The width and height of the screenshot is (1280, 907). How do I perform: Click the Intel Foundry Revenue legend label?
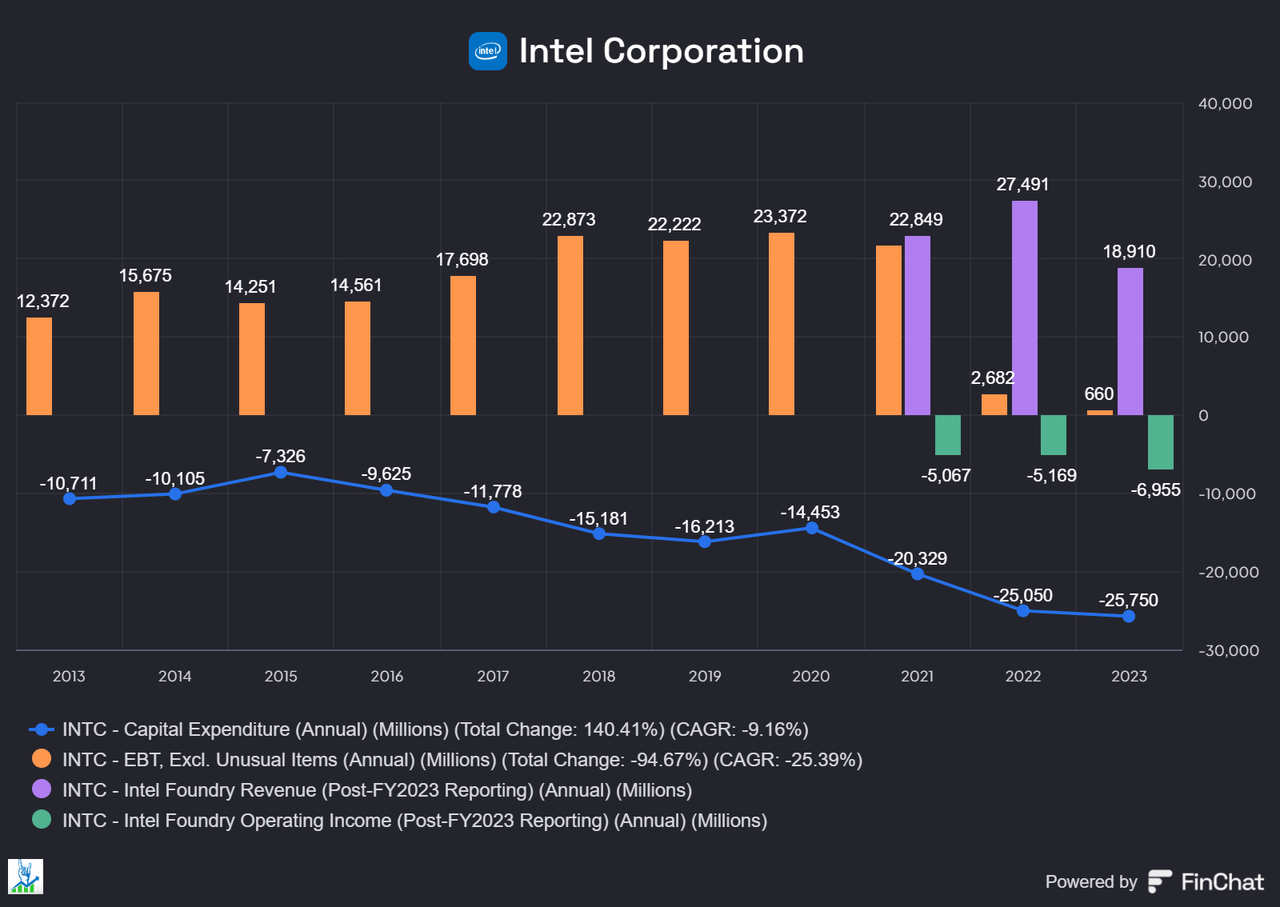pos(377,790)
